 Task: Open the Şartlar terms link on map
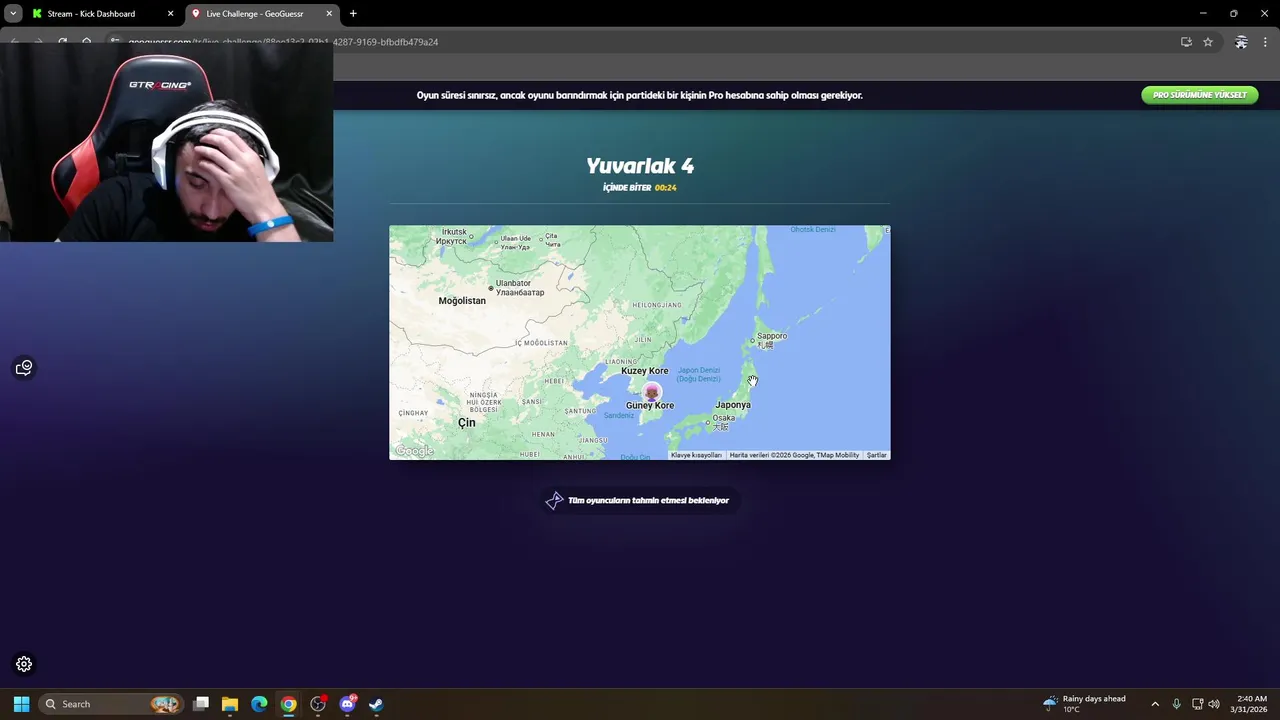[x=877, y=455]
